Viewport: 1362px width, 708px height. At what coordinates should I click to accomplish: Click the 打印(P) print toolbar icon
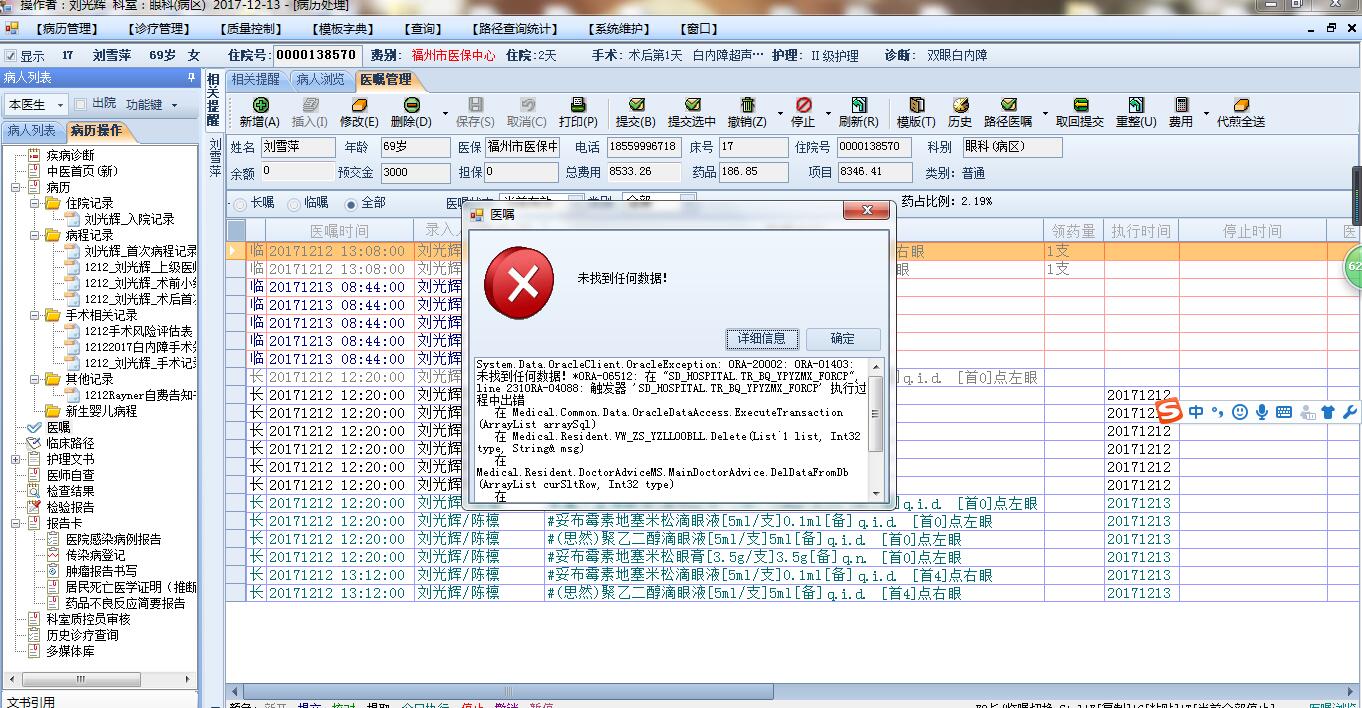[x=578, y=105]
